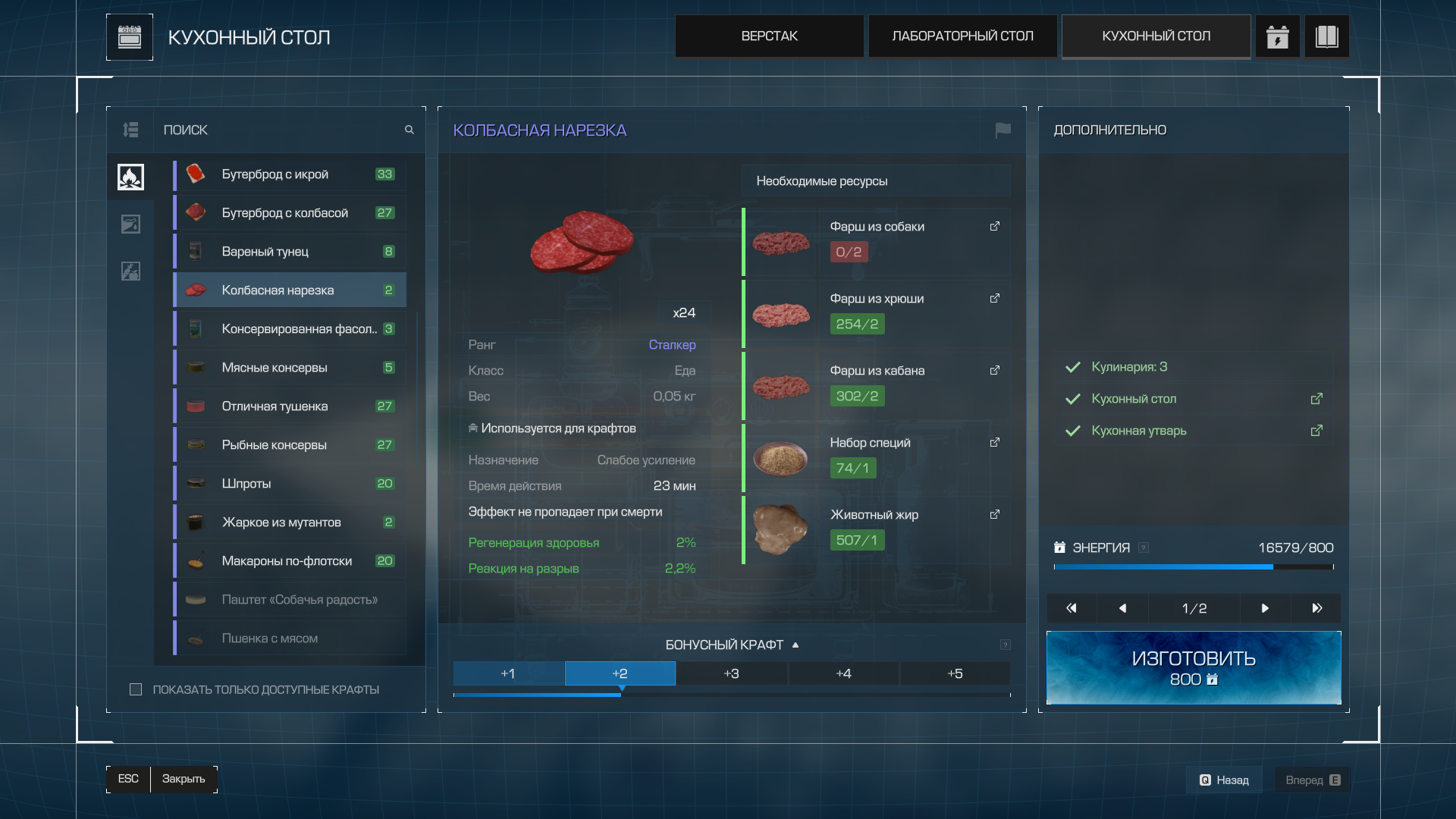
Task: Click the kitchen stove icon in header
Action: (130, 37)
